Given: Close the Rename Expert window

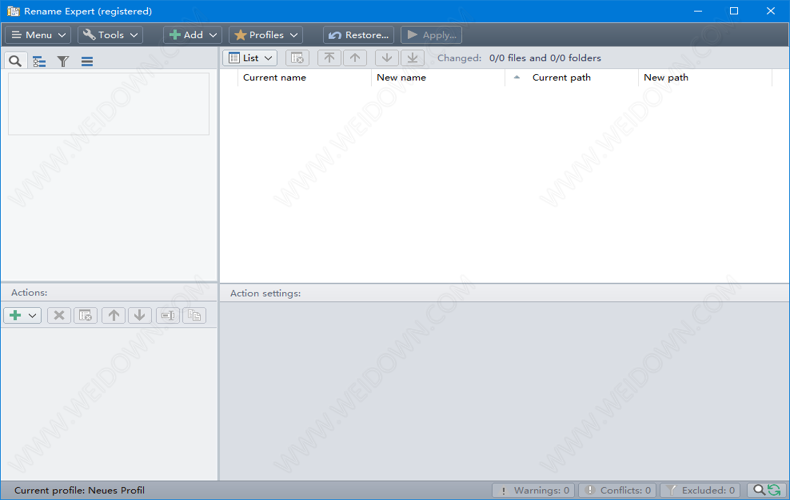Looking at the screenshot, I should click(770, 11).
